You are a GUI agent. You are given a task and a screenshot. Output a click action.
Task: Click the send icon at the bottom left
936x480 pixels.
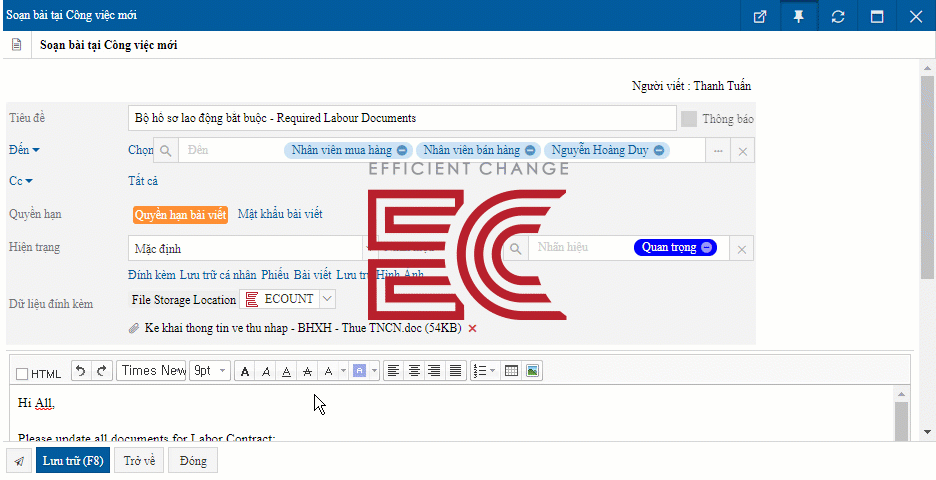(x=19, y=461)
